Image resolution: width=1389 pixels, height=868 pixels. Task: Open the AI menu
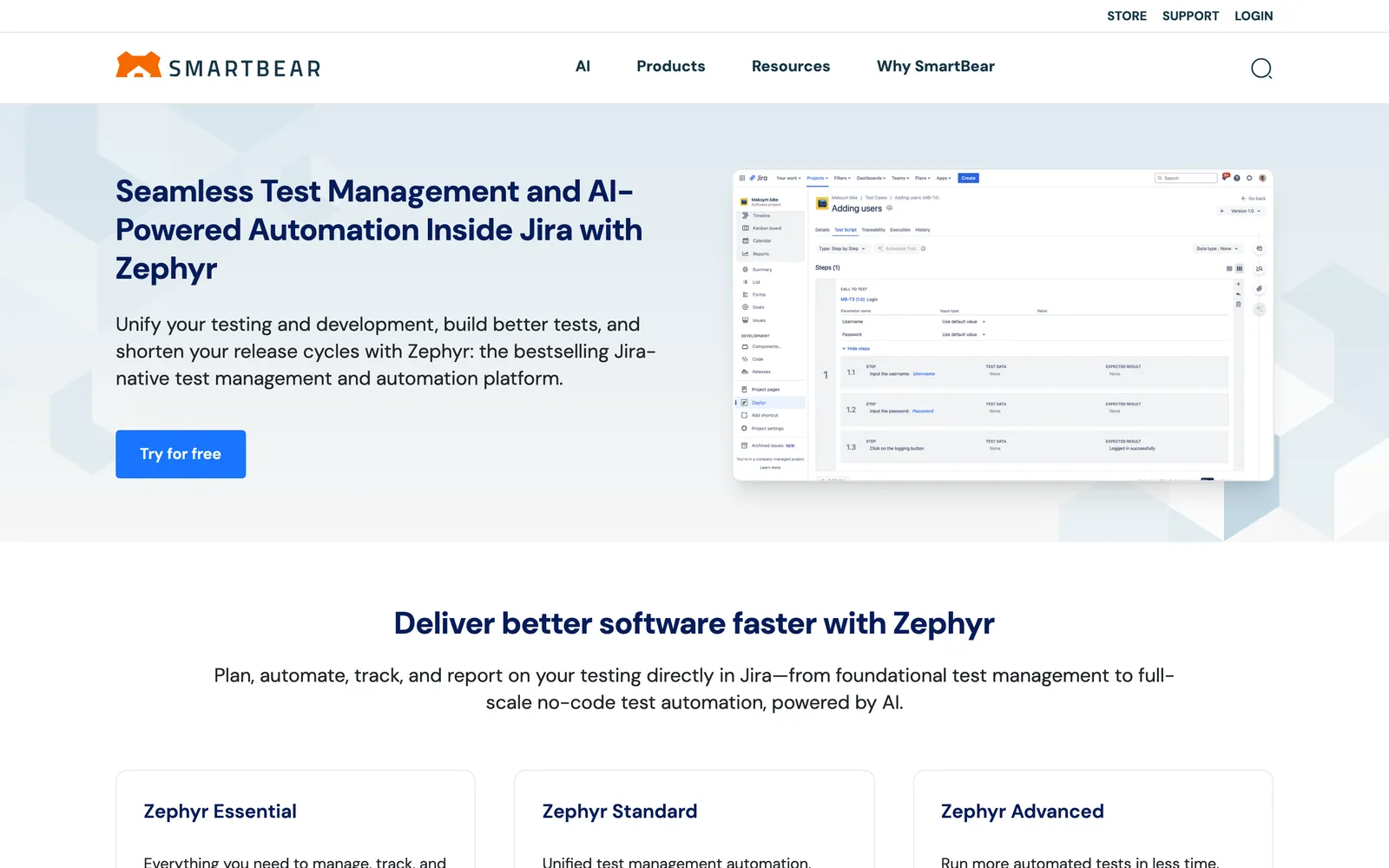583,67
